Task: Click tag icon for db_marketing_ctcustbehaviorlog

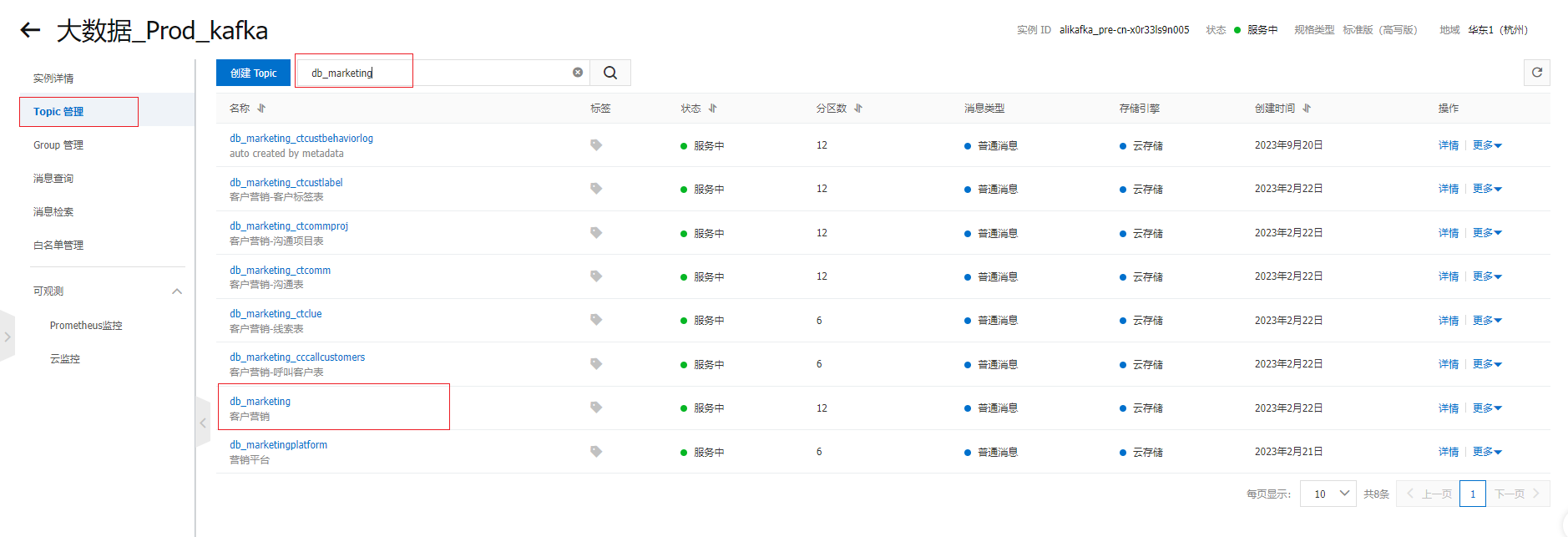Action: tap(596, 145)
